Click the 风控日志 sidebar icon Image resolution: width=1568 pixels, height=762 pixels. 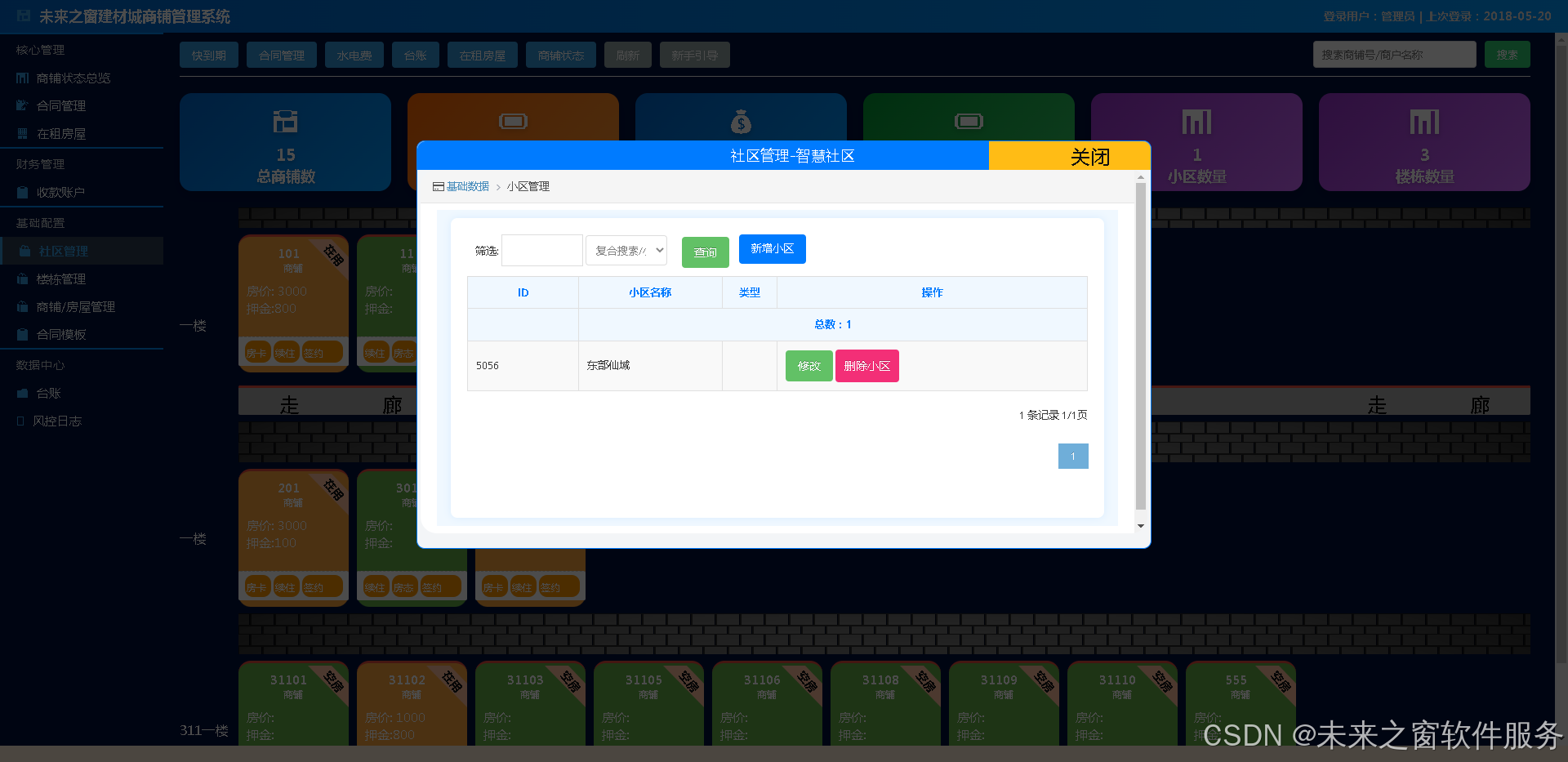tap(20, 421)
